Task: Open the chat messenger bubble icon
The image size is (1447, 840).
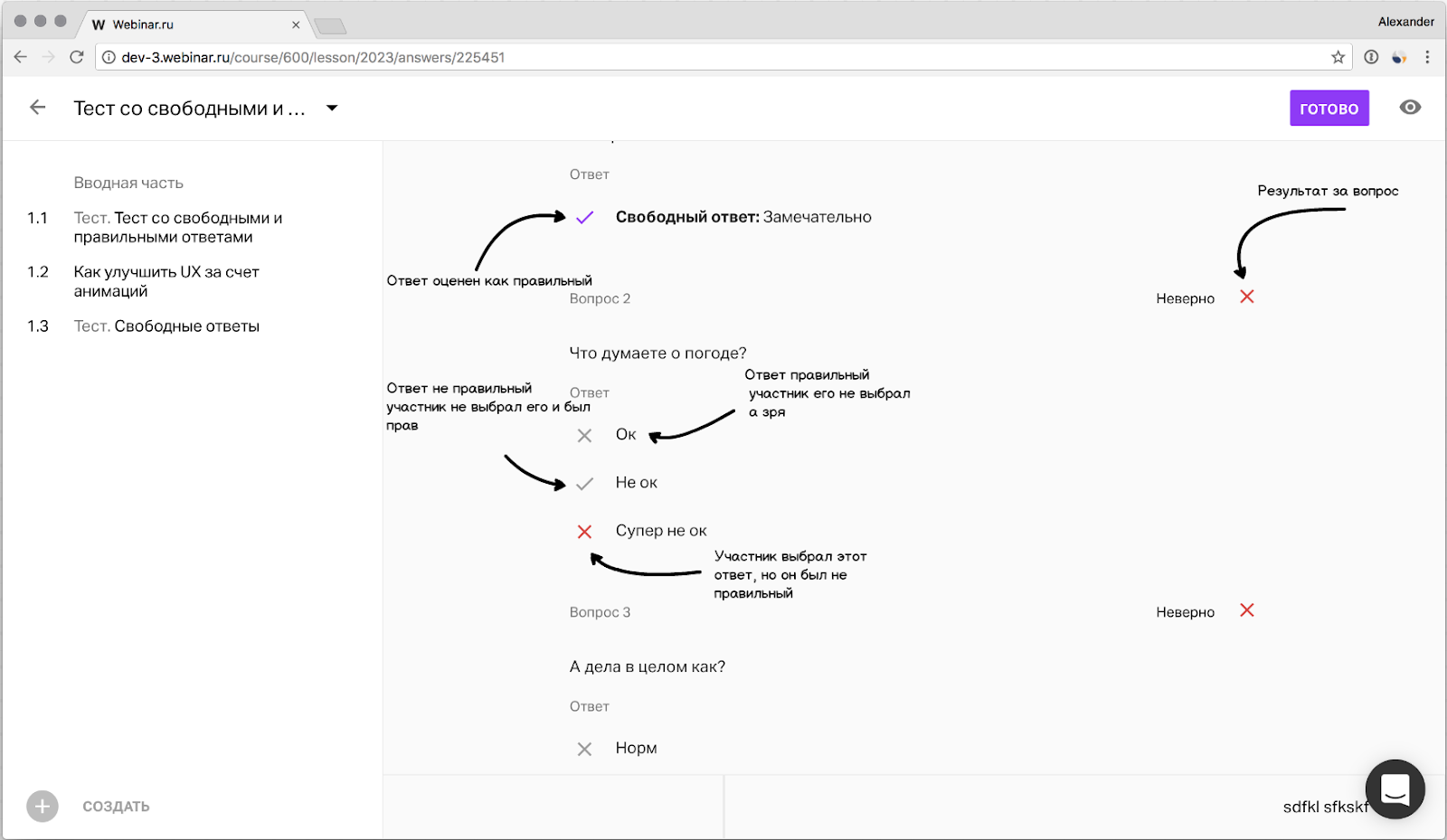Action: [1395, 788]
